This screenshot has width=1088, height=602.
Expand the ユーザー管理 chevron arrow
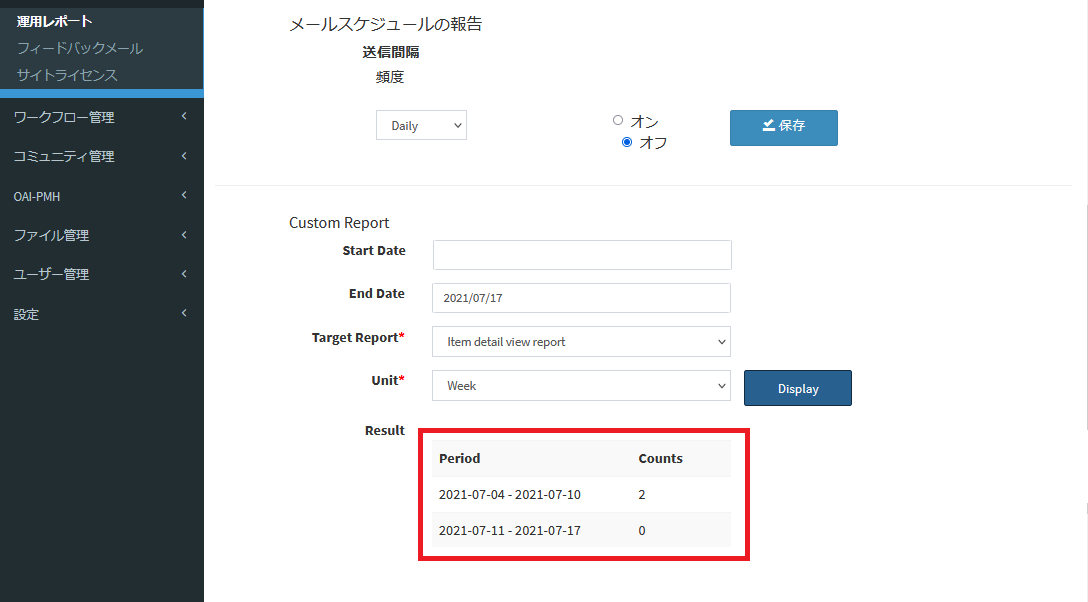tap(184, 274)
